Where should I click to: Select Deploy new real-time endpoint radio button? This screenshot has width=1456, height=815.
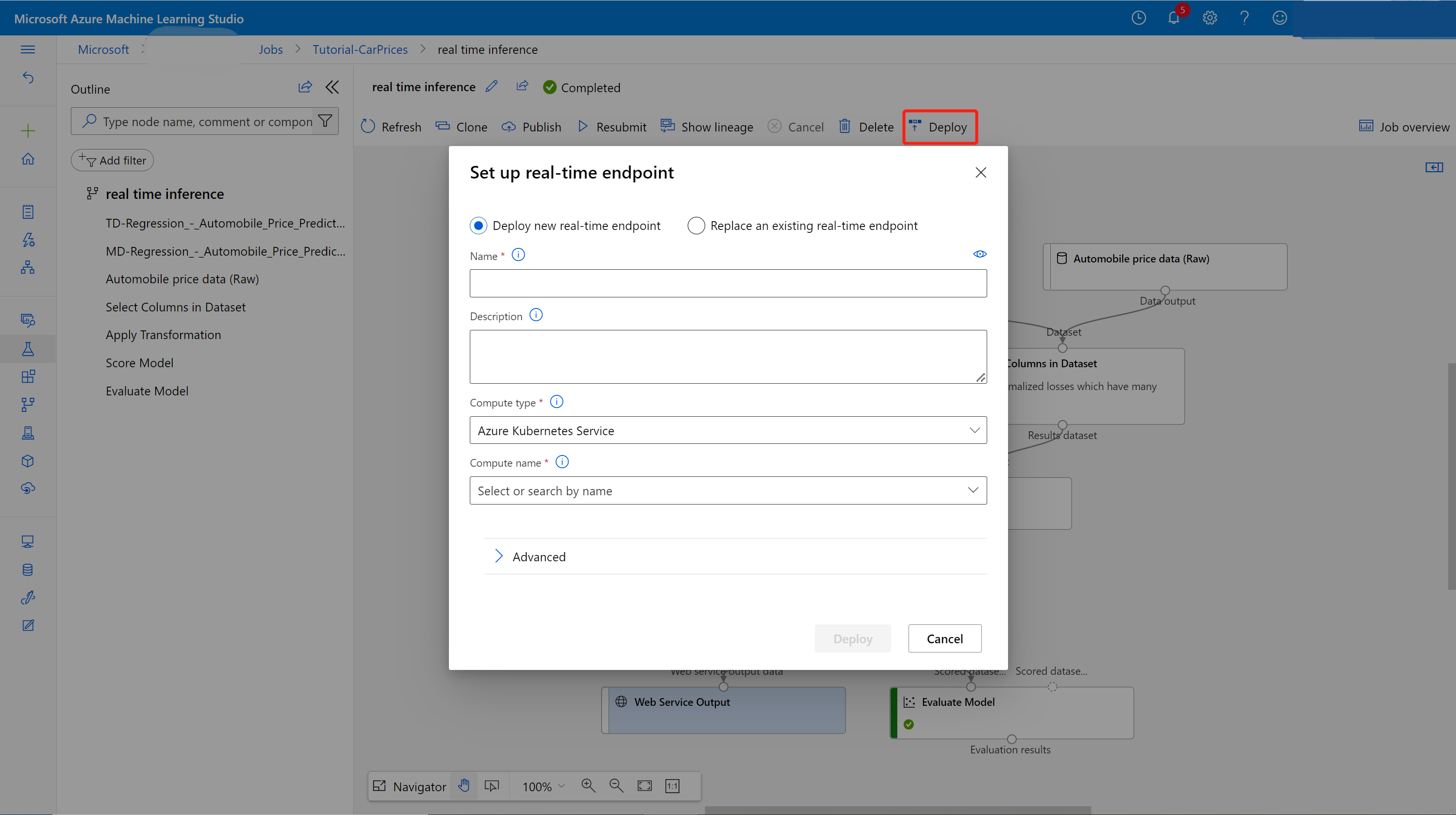coord(478,225)
